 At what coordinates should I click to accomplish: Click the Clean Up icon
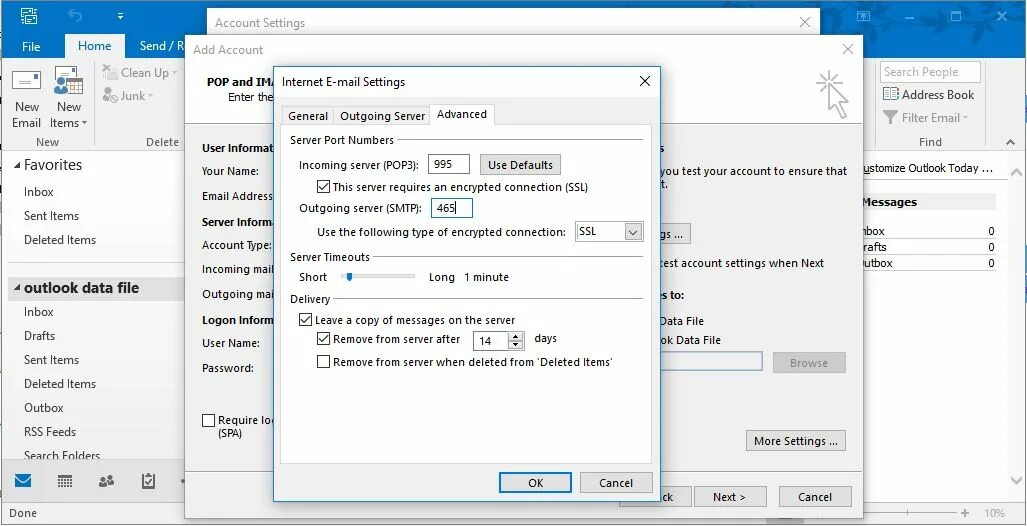tap(111, 73)
